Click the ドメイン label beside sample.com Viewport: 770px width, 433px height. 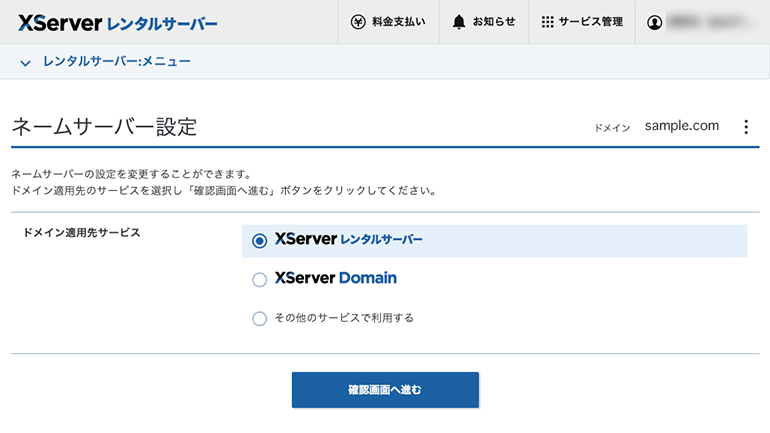612,128
